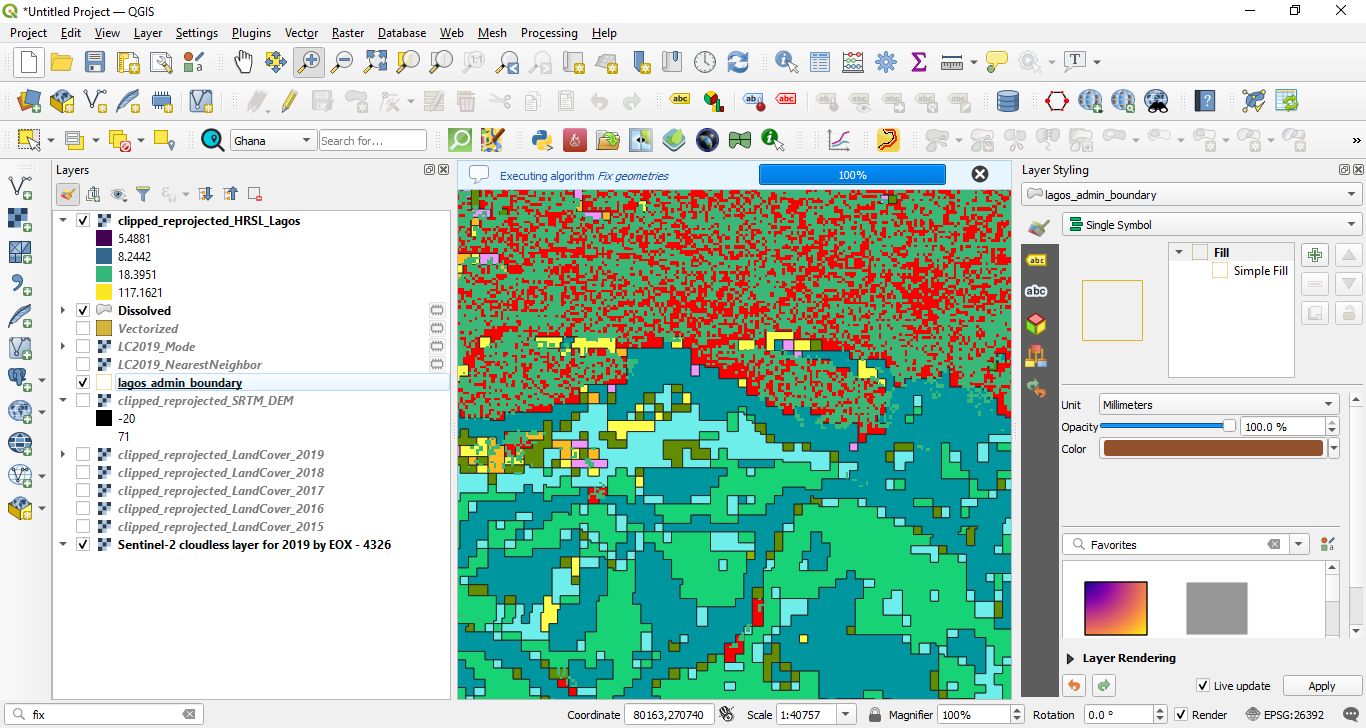Viewport: 1366px width, 728px height.
Task: Open the Profile tool graph icon
Action: pyautogui.click(x=841, y=140)
